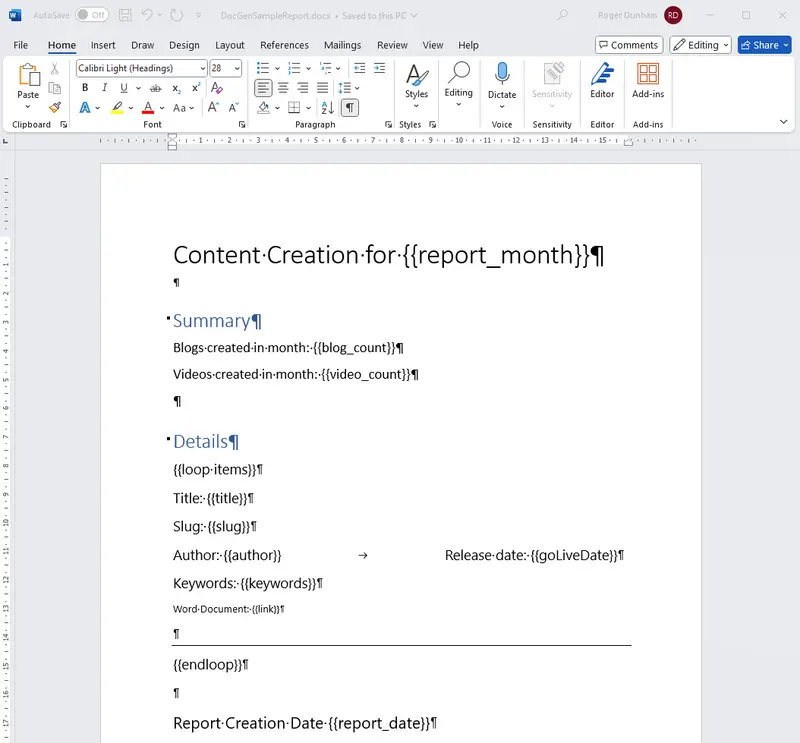800x743 pixels.
Task: Apply subscript formatting
Action: [x=176, y=88]
